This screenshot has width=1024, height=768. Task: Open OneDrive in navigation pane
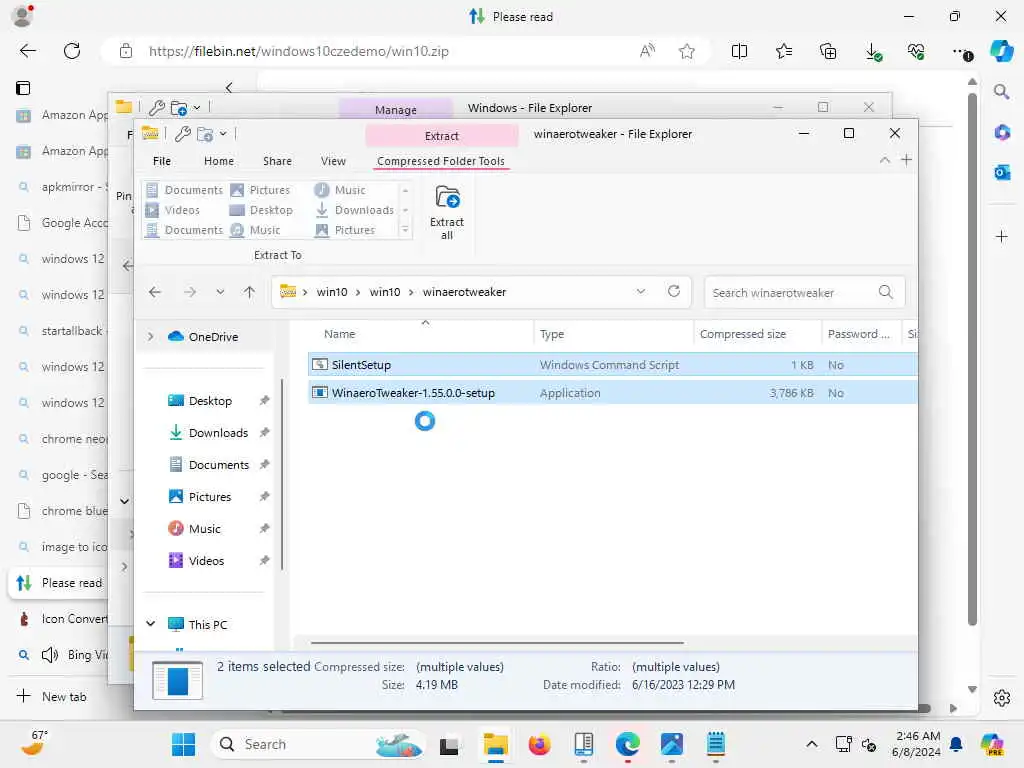213,336
